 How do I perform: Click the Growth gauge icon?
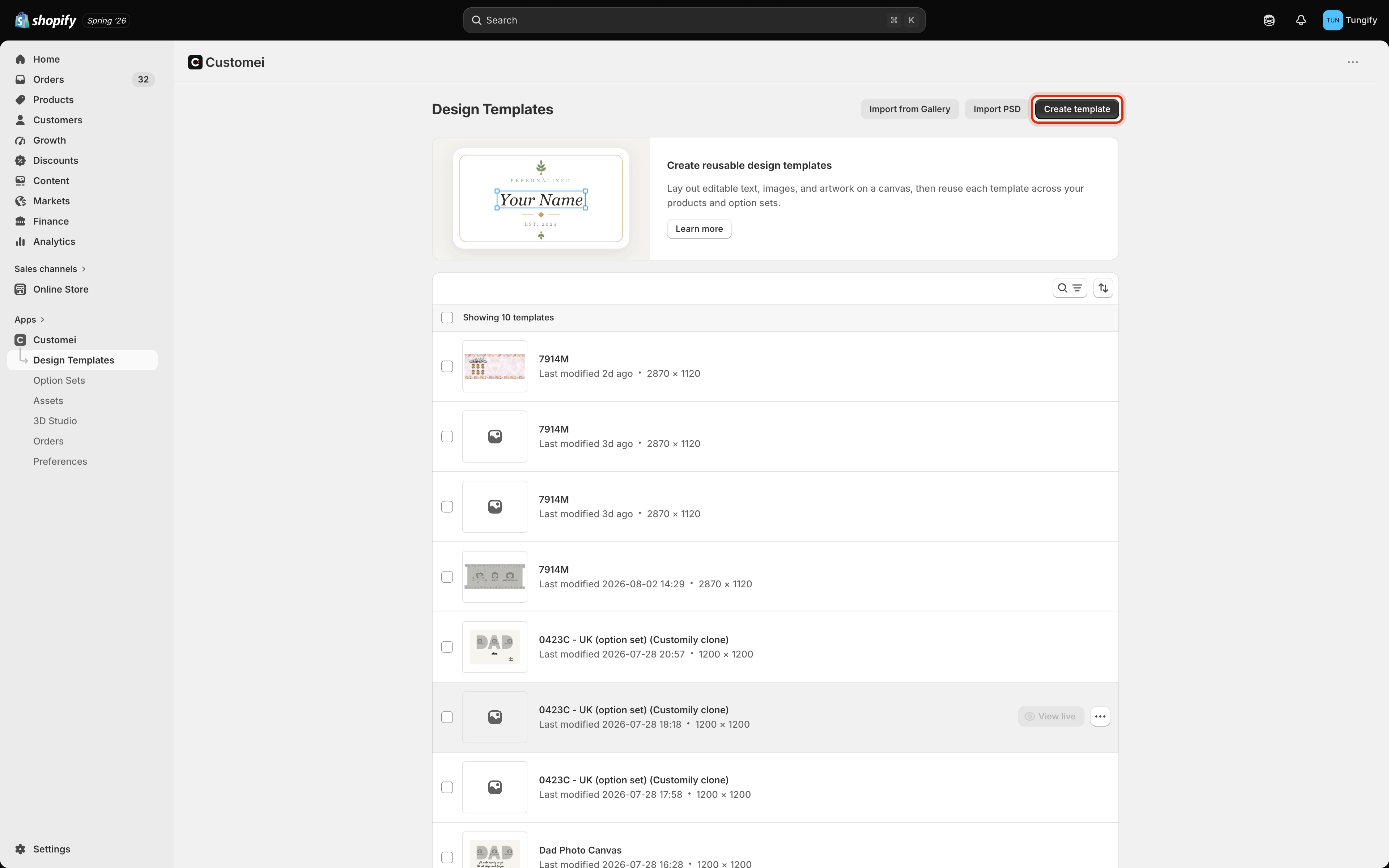(x=21, y=140)
